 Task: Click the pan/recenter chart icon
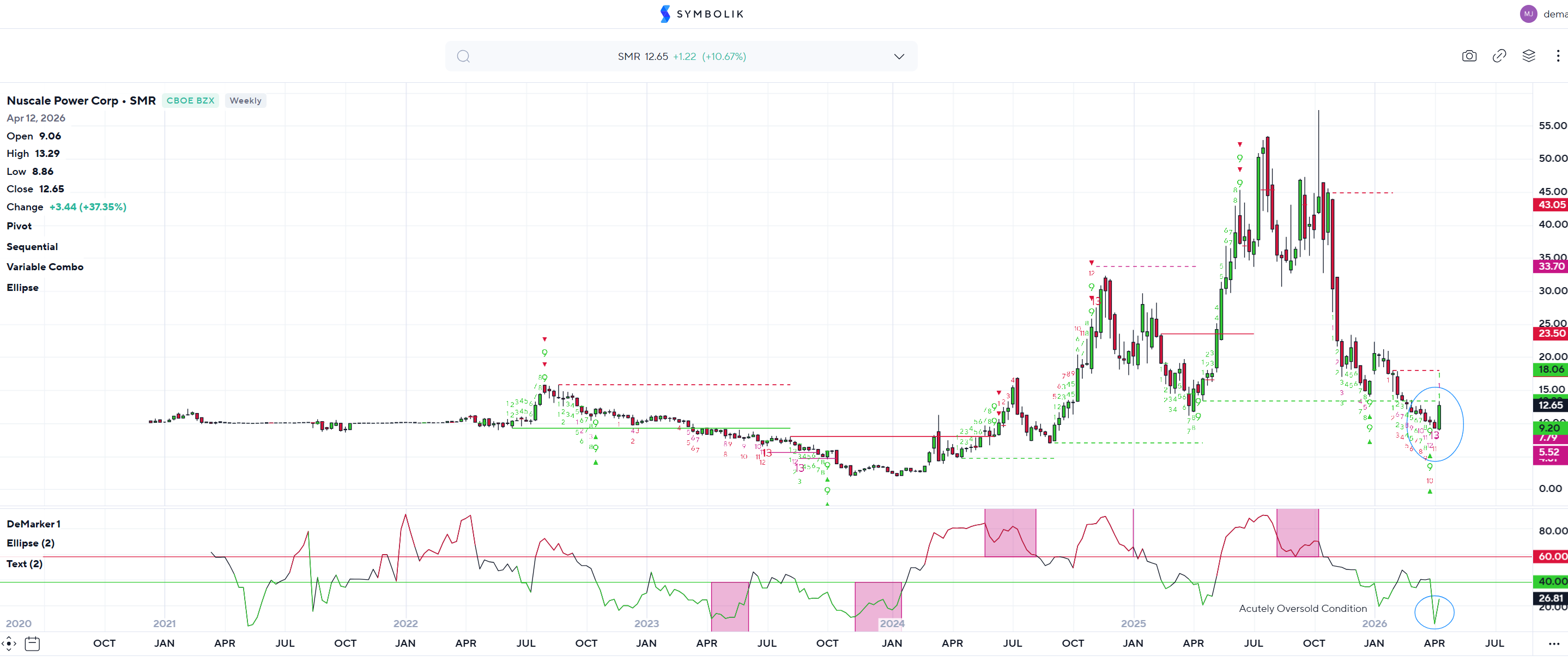pyautogui.click(x=9, y=643)
